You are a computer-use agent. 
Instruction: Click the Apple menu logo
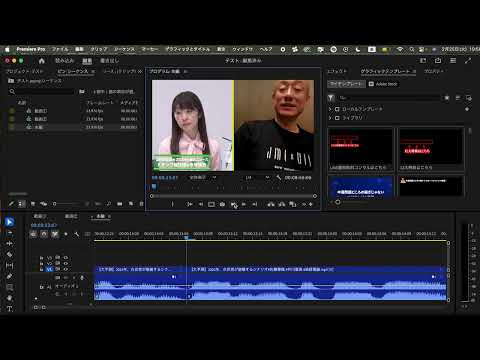pos(7,49)
